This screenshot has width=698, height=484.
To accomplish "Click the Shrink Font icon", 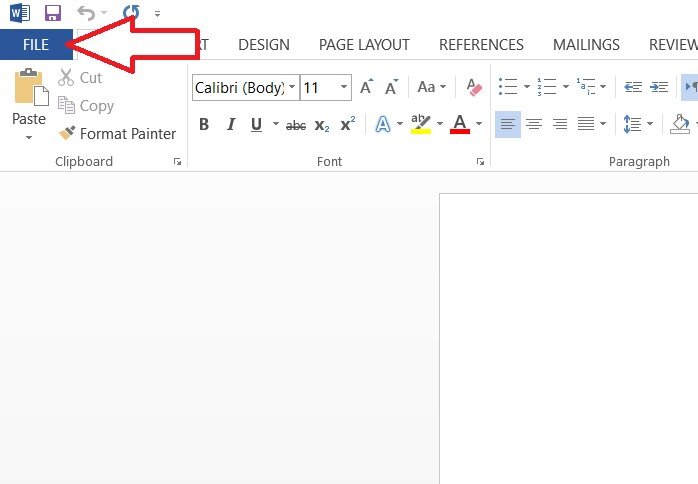I will tap(391, 88).
